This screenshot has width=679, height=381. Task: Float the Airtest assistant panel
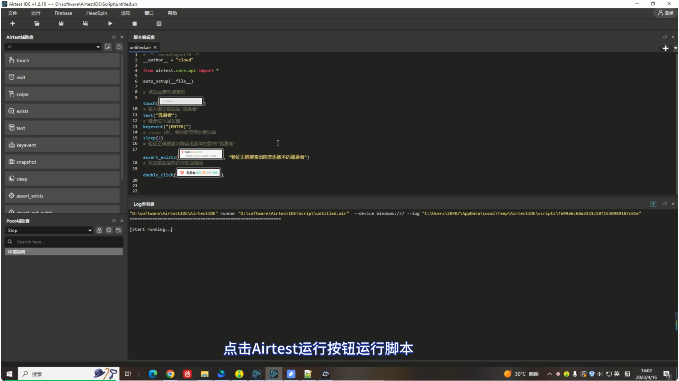tap(114, 37)
